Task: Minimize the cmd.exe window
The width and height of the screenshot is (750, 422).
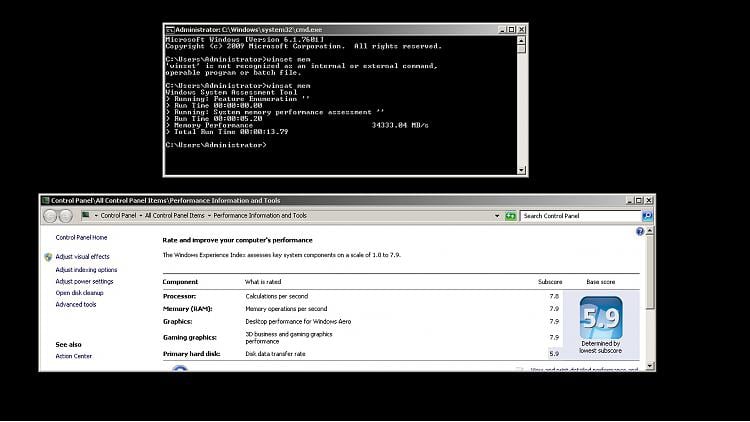Action: pyautogui.click(x=502, y=30)
